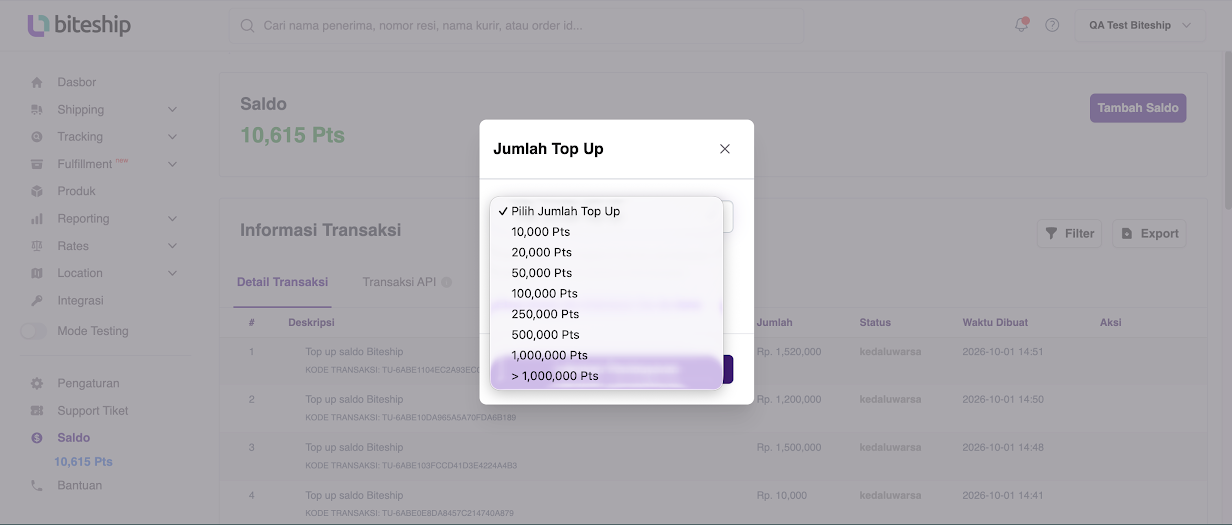Click the Transaksi API info icon

[x=447, y=282]
